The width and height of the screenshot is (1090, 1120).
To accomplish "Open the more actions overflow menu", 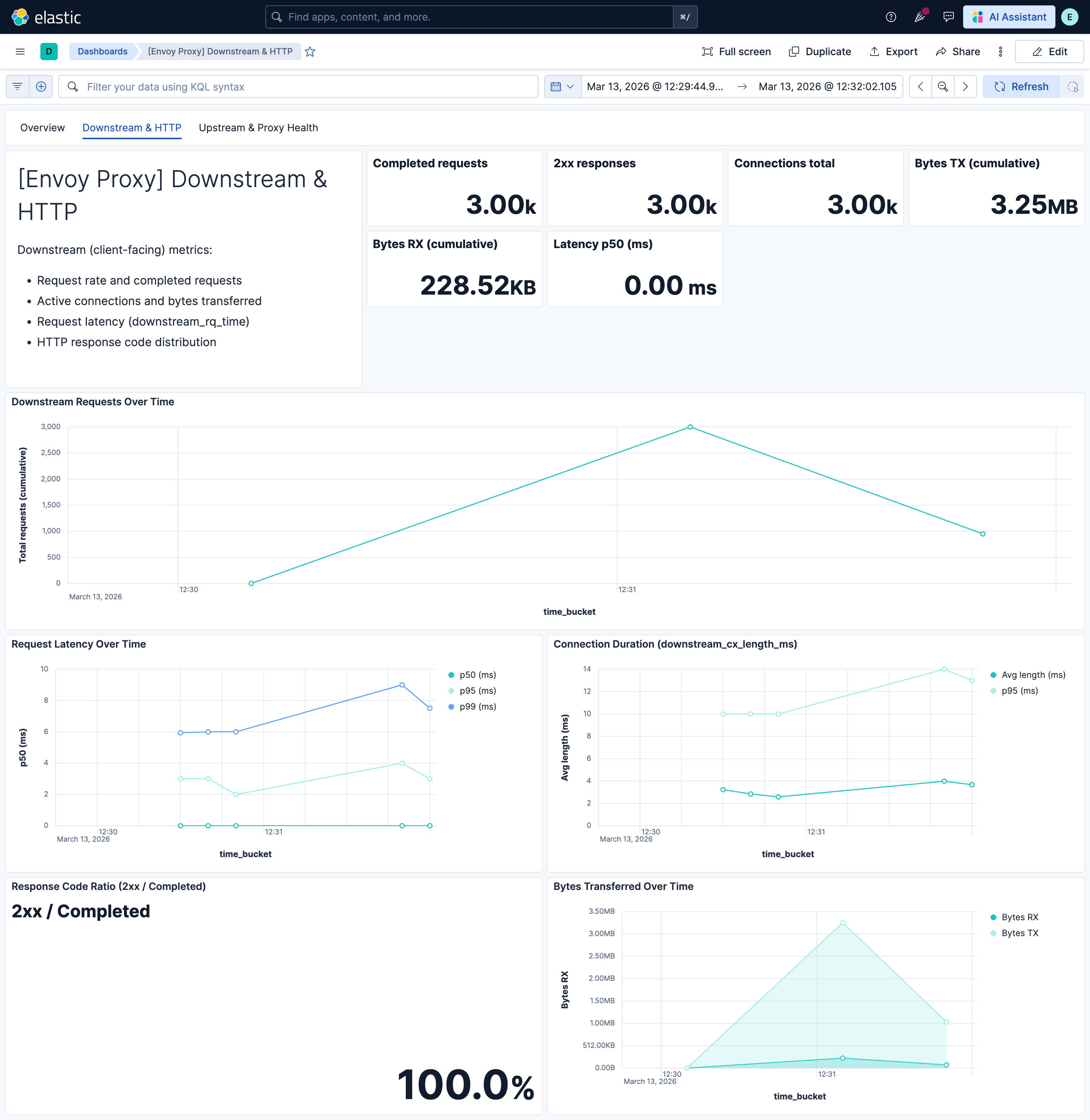I will (1000, 52).
